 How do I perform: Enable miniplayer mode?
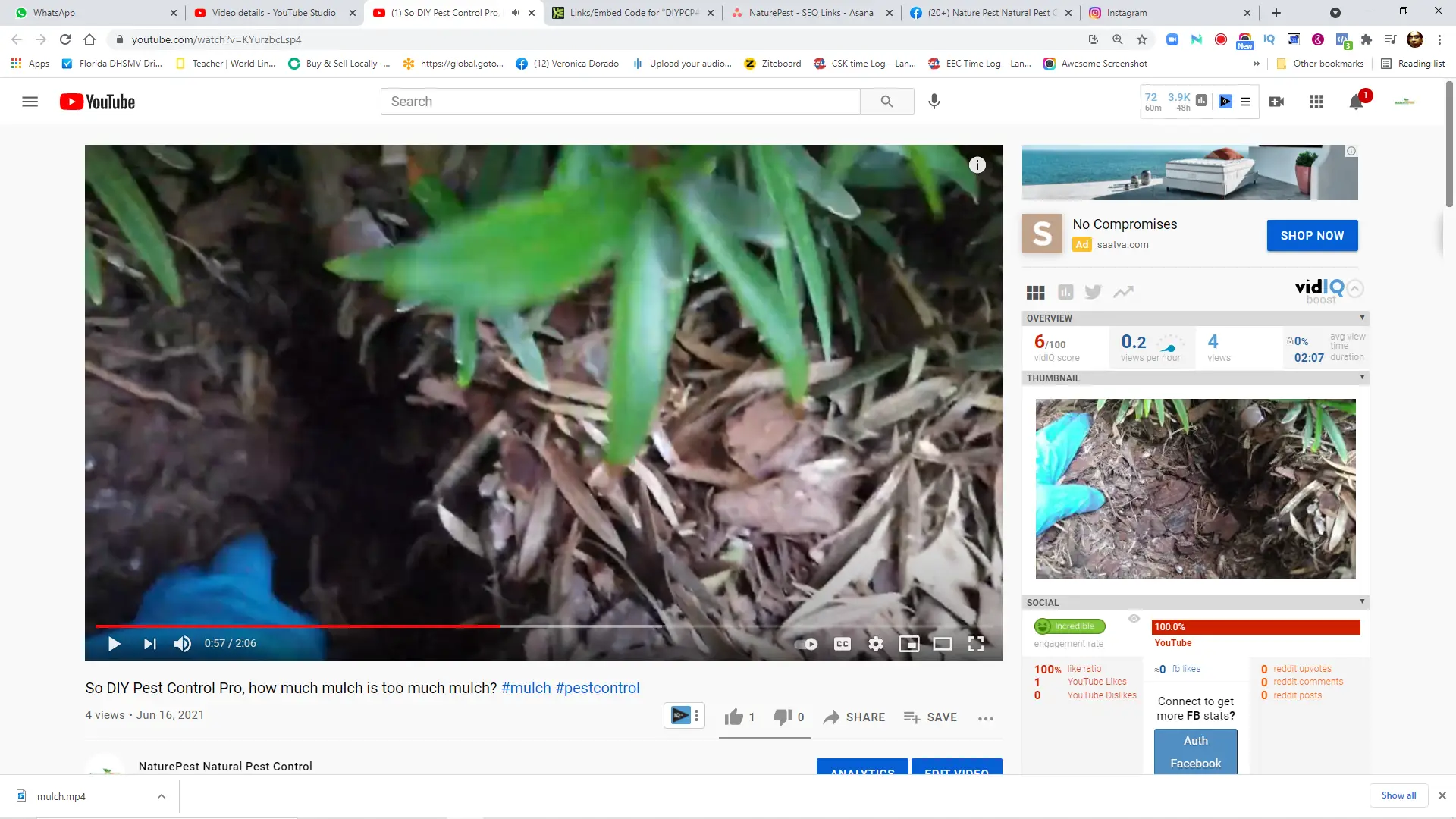[x=909, y=644]
